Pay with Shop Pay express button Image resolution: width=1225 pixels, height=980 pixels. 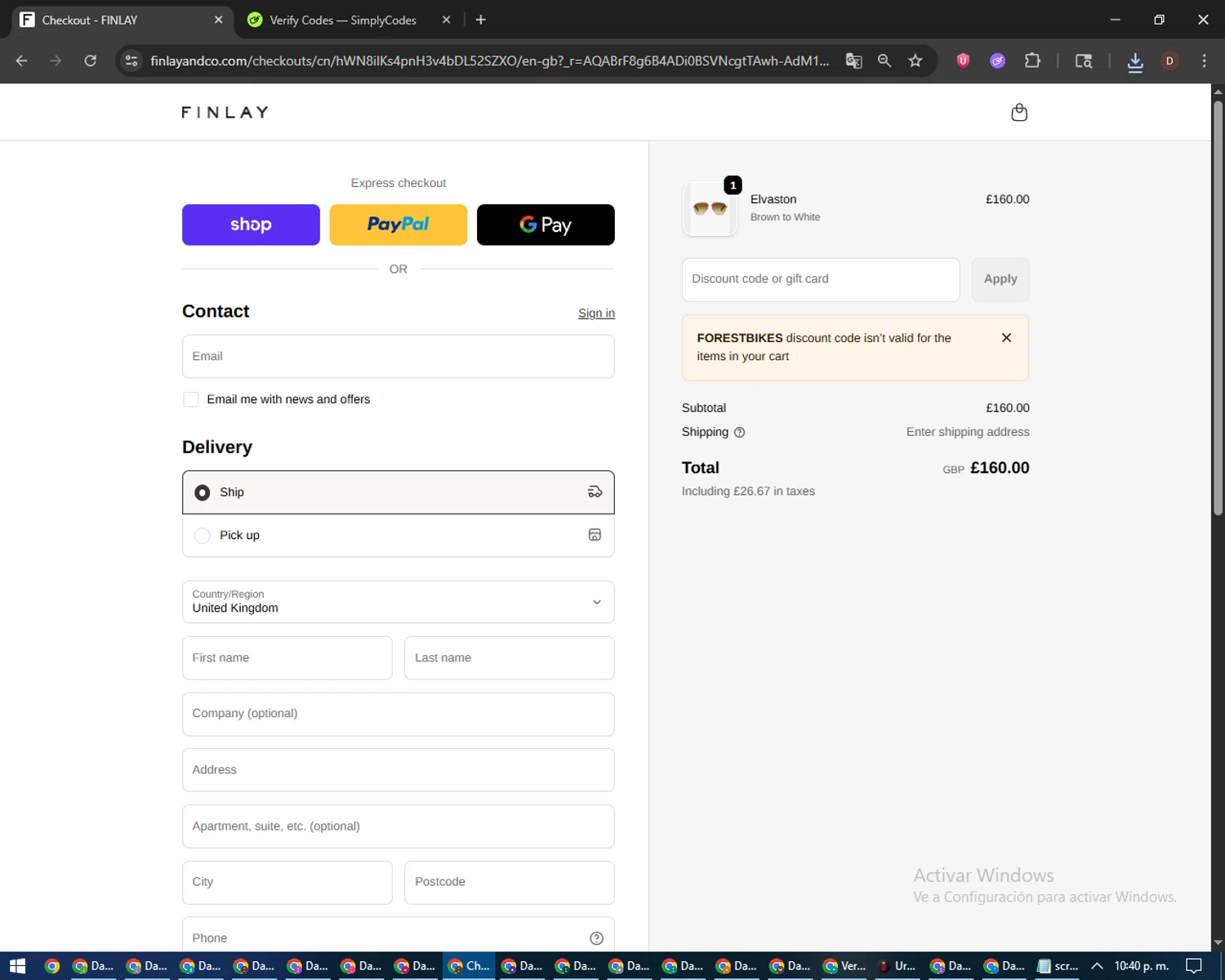pos(251,225)
